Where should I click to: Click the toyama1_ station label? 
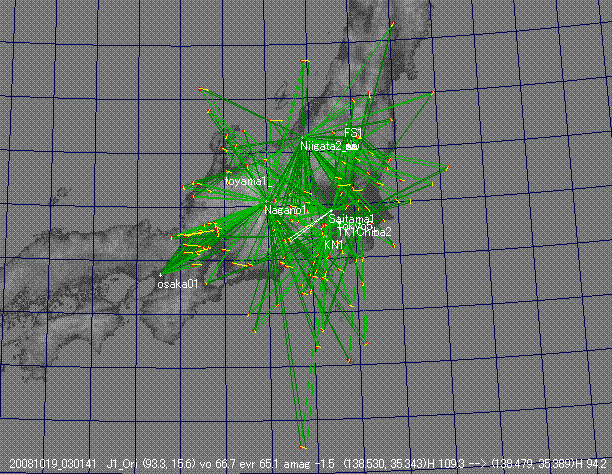click(247, 182)
